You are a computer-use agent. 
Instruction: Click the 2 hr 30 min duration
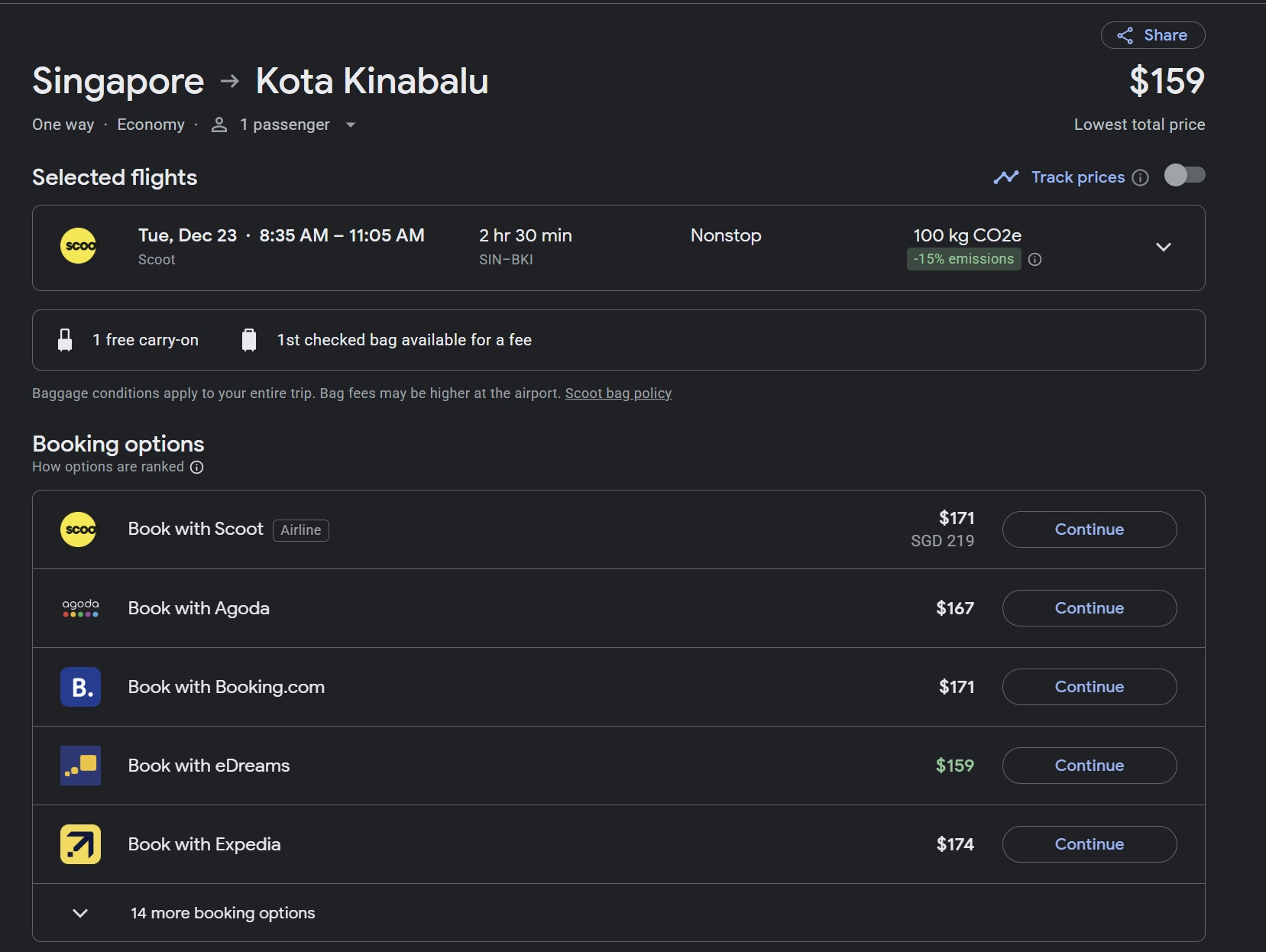[526, 235]
